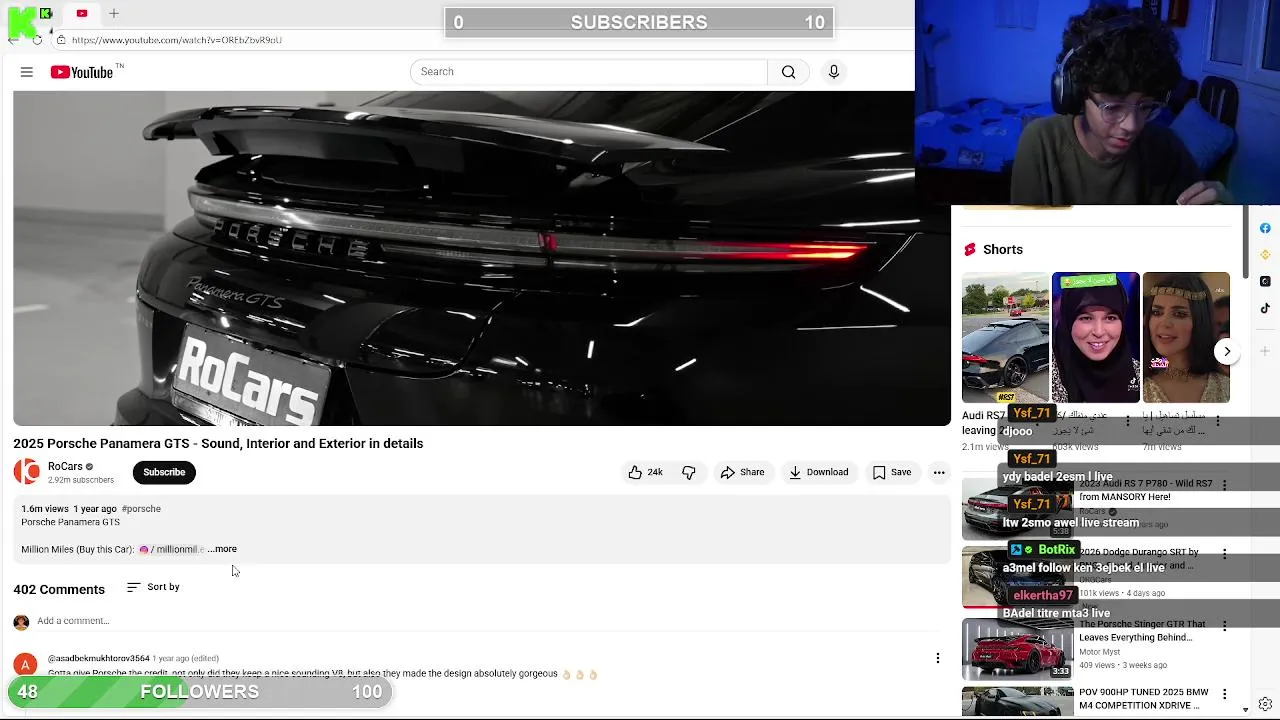
Task: Open options menu for Dodge Durango video
Action: point(1224,554)
